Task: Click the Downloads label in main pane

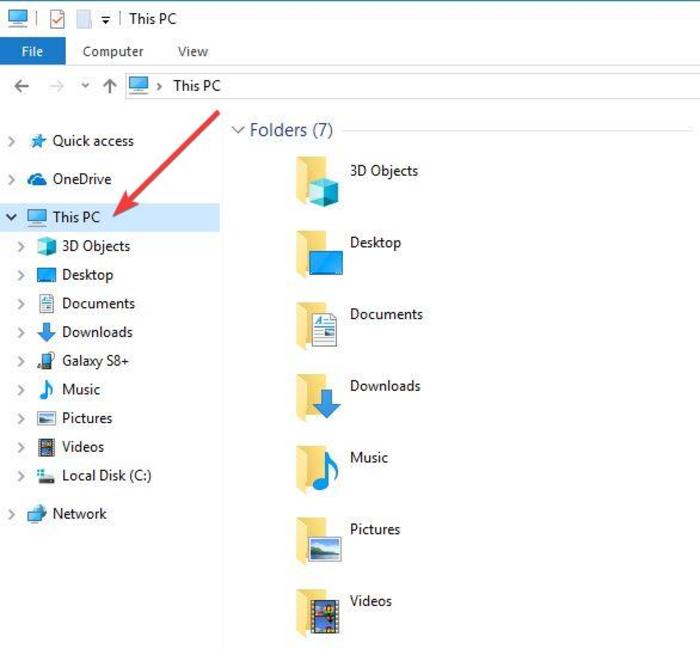Action: (x=385, y=386)
